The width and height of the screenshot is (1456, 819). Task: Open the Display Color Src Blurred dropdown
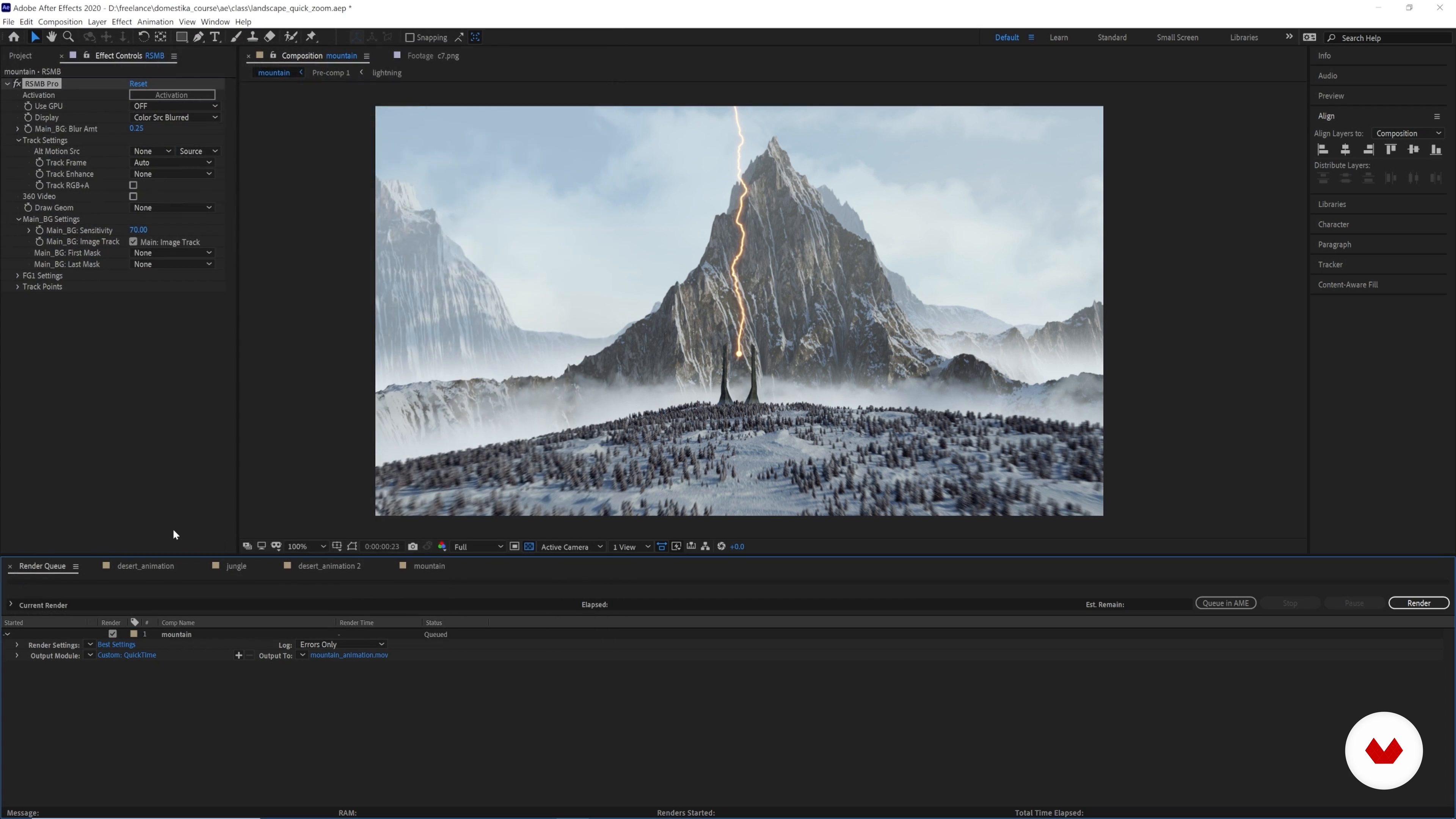point(175,118)
